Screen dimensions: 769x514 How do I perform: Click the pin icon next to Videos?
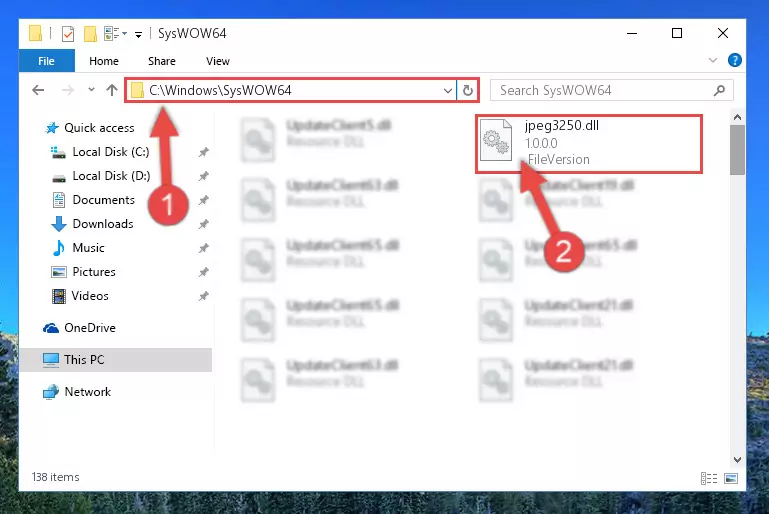(204, 296)
